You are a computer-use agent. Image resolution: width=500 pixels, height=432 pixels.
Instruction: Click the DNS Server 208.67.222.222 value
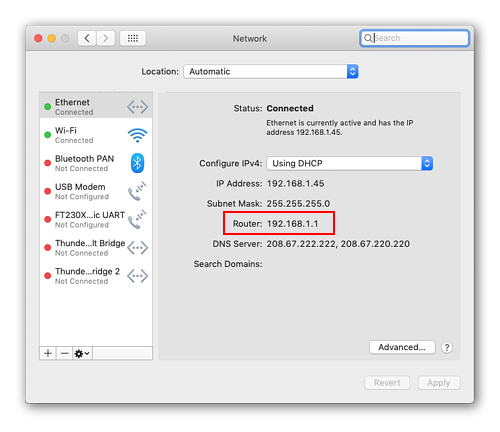click(x=301, y=244)
